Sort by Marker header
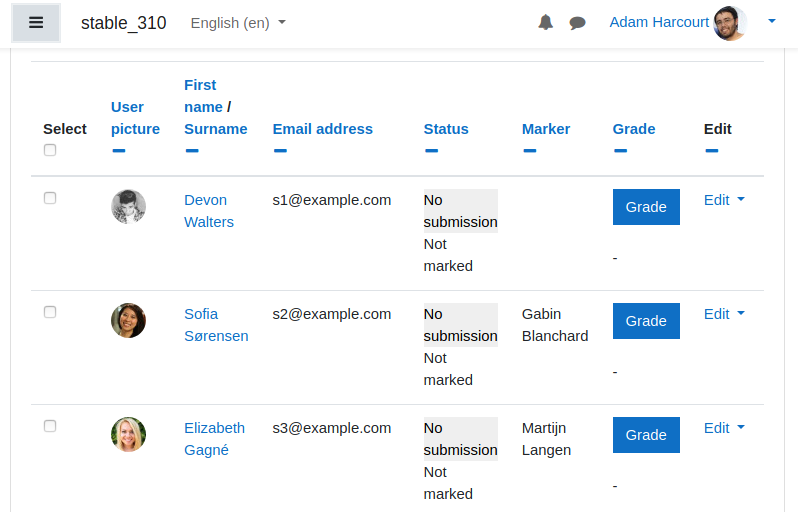 point(546,129)
